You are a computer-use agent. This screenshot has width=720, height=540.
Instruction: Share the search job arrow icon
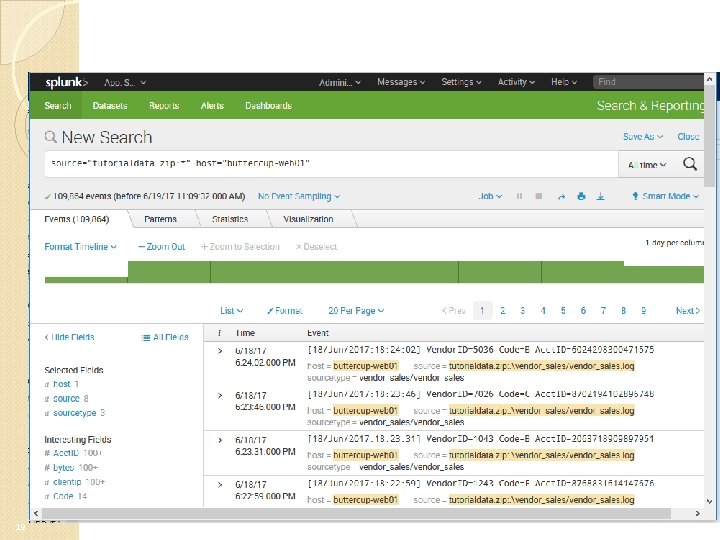point(561,197)
